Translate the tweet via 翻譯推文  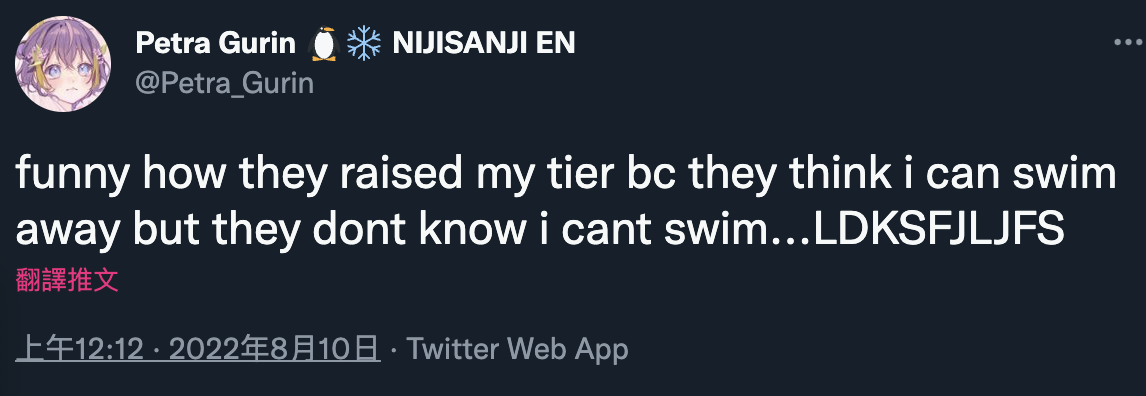point(67,280)
